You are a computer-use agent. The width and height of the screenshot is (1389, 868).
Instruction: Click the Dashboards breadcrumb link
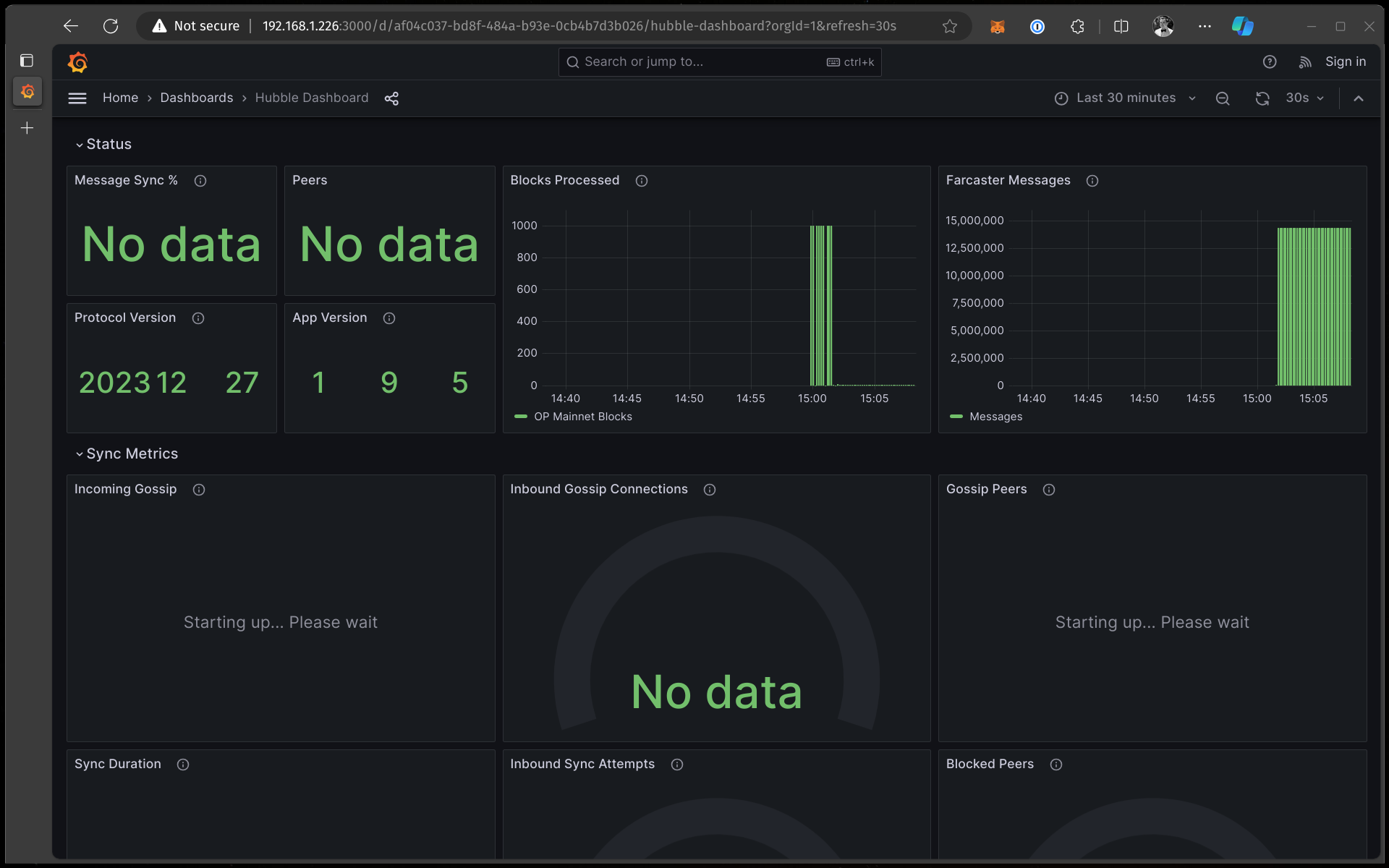[196, 97]
